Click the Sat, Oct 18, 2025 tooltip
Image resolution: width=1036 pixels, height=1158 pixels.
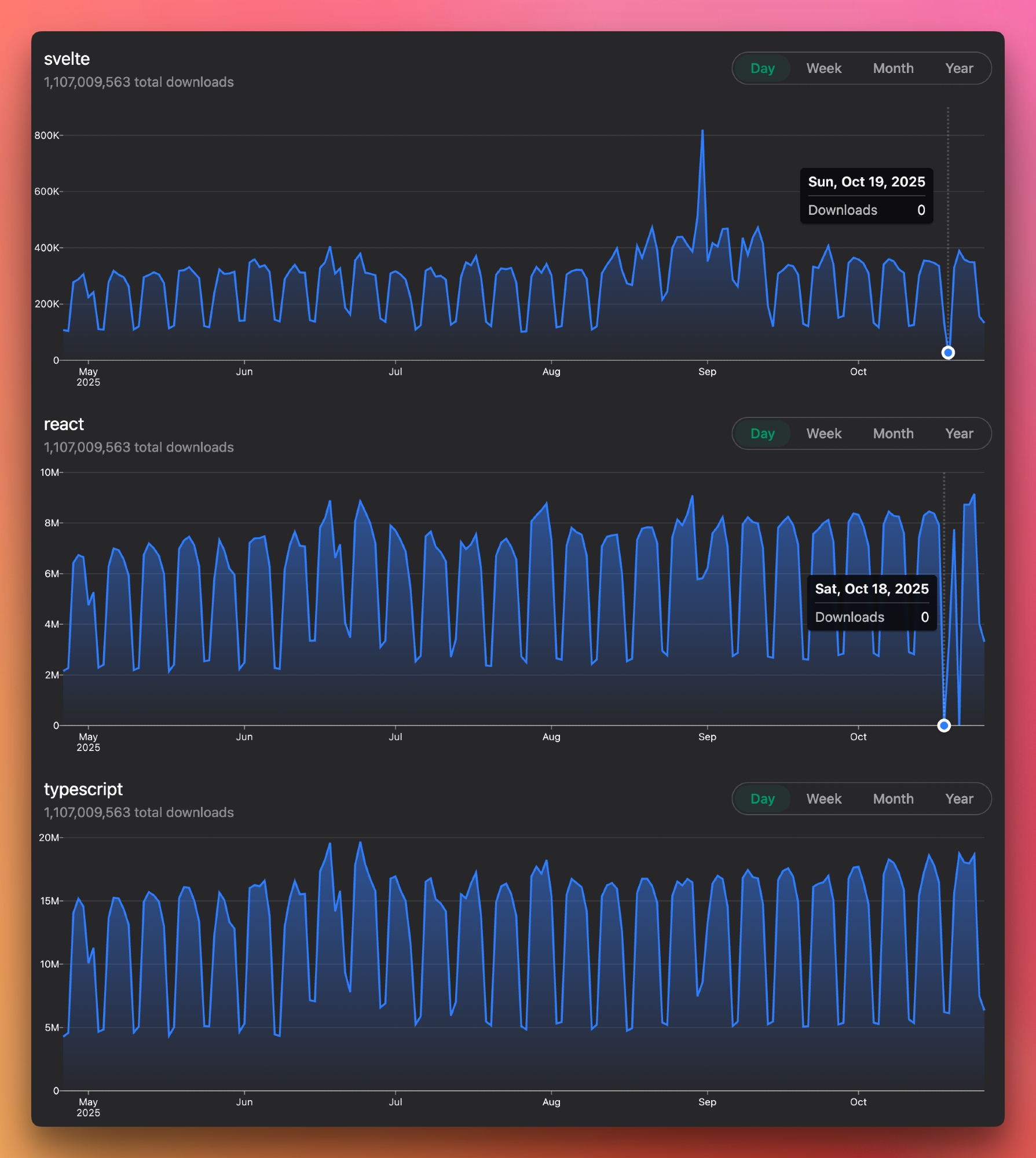tap(872, 603)
